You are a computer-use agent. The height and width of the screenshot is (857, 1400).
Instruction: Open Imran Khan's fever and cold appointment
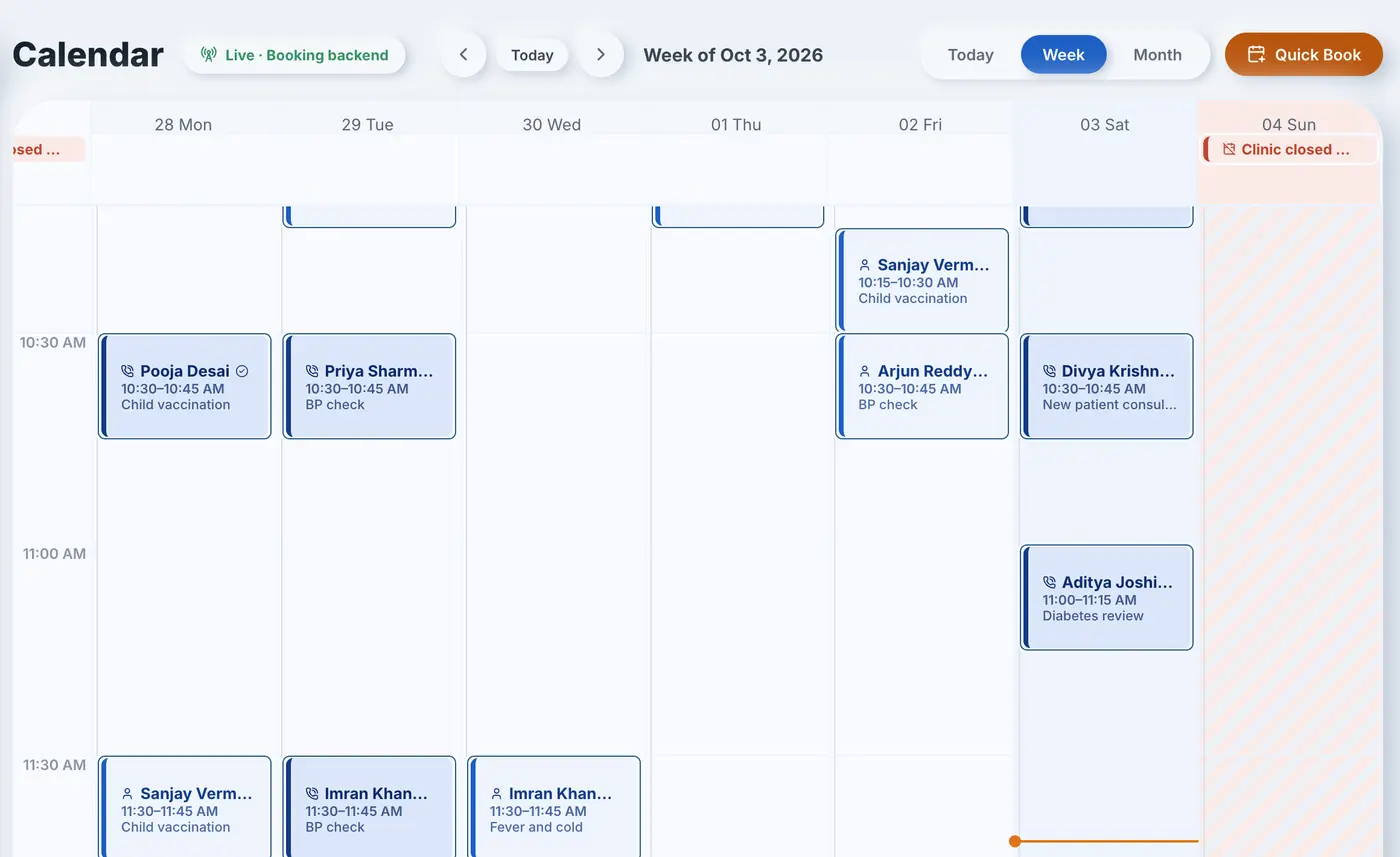(x=554, y=807)
